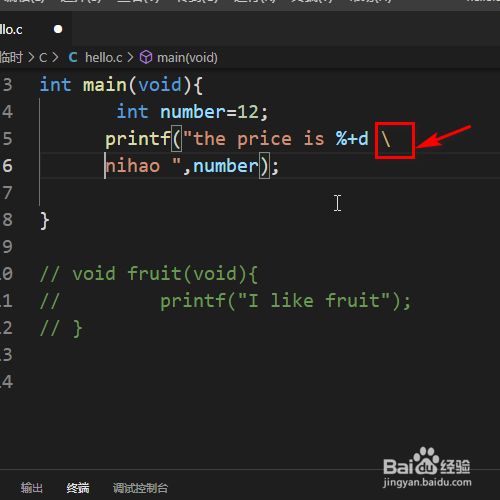The image size is (500, 500).
Task: Click the closing brace on line 8
Action: coord(45,220)
